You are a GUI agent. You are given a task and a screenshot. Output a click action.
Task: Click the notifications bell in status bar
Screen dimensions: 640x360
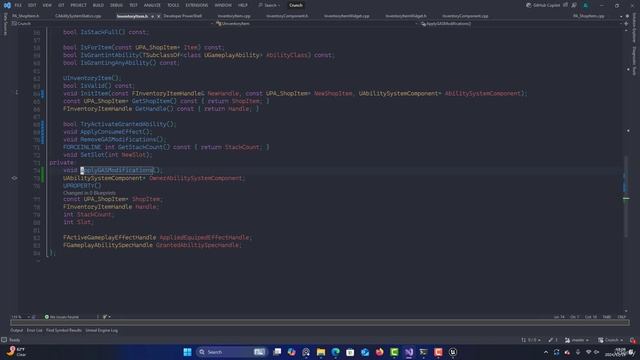pos(633,340)
